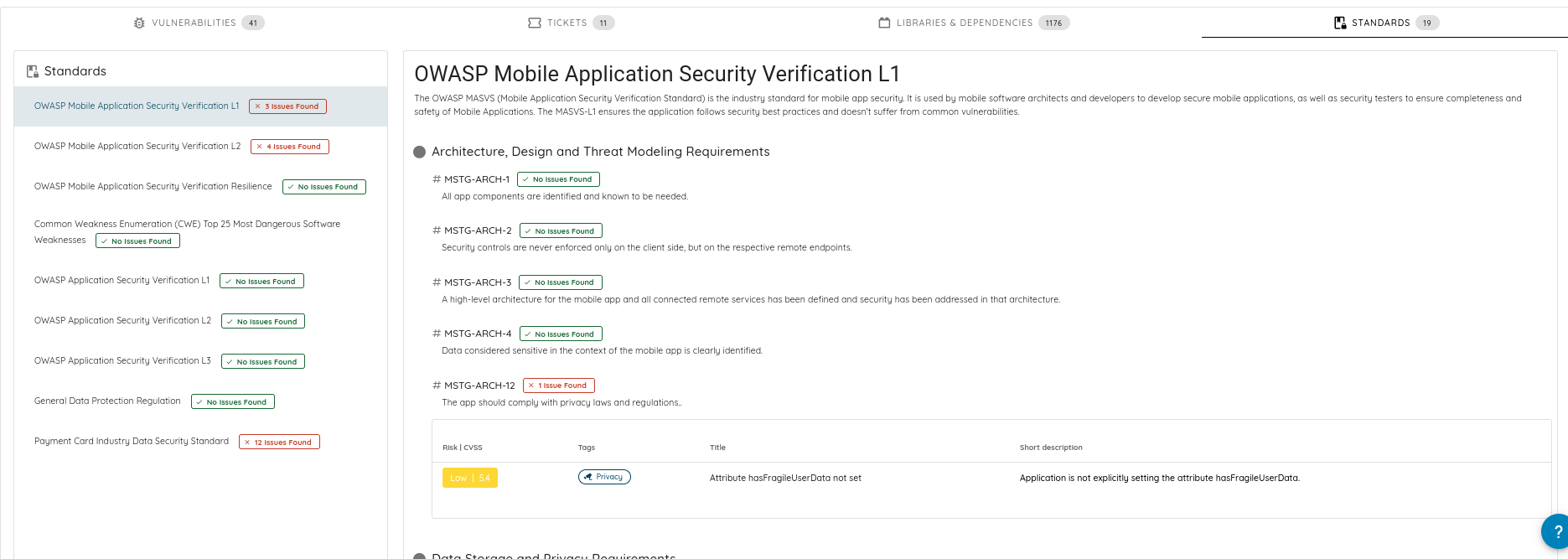Click the hash icon beside MSTG-ARCH-1

click(x=437, y=179)
